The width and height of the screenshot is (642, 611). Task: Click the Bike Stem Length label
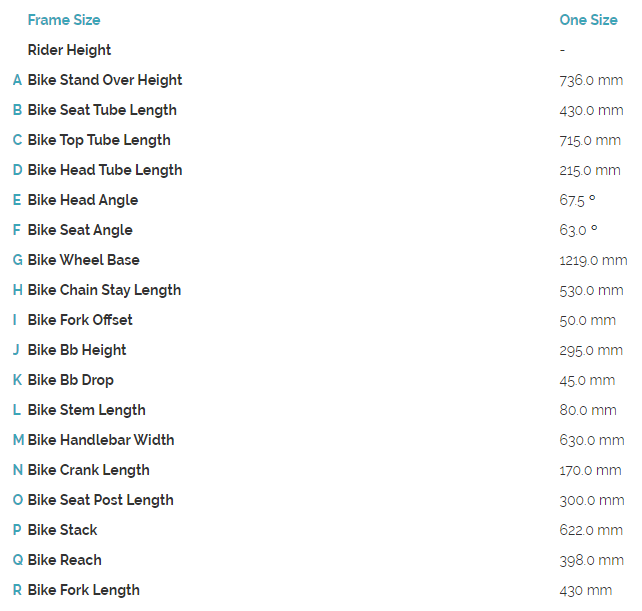click(87, 410)
